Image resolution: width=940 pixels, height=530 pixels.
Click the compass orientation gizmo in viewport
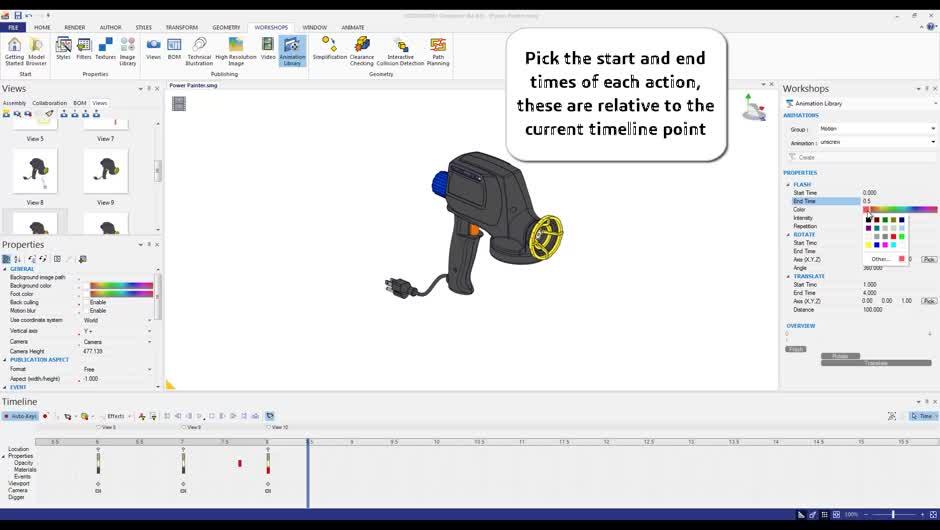[x=754, y=107]
